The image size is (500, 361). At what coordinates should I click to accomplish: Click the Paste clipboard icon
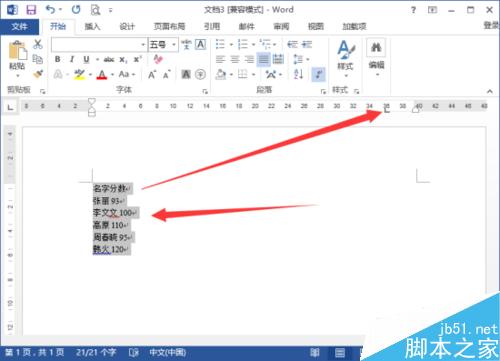(17, 51)
